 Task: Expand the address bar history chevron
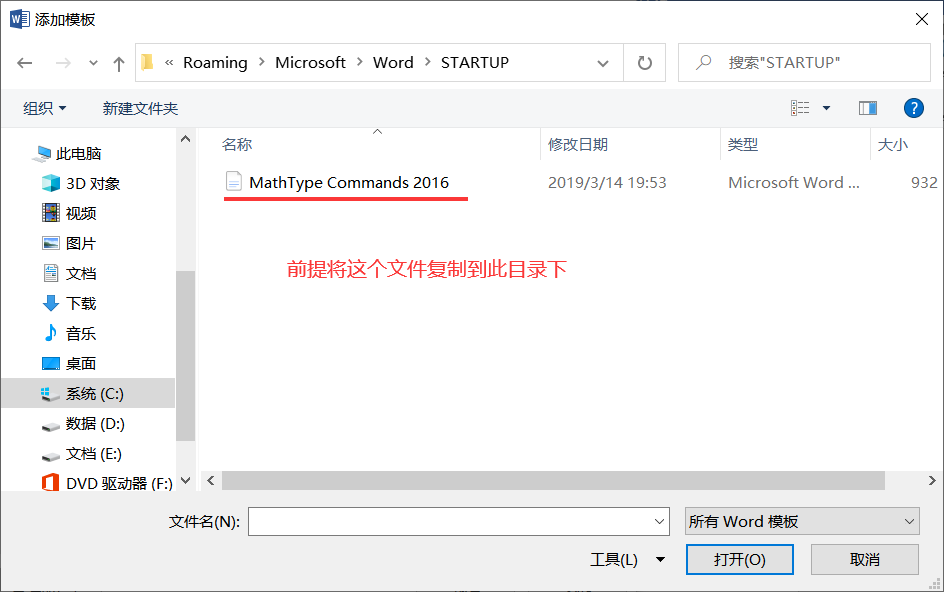pos(604,62)
